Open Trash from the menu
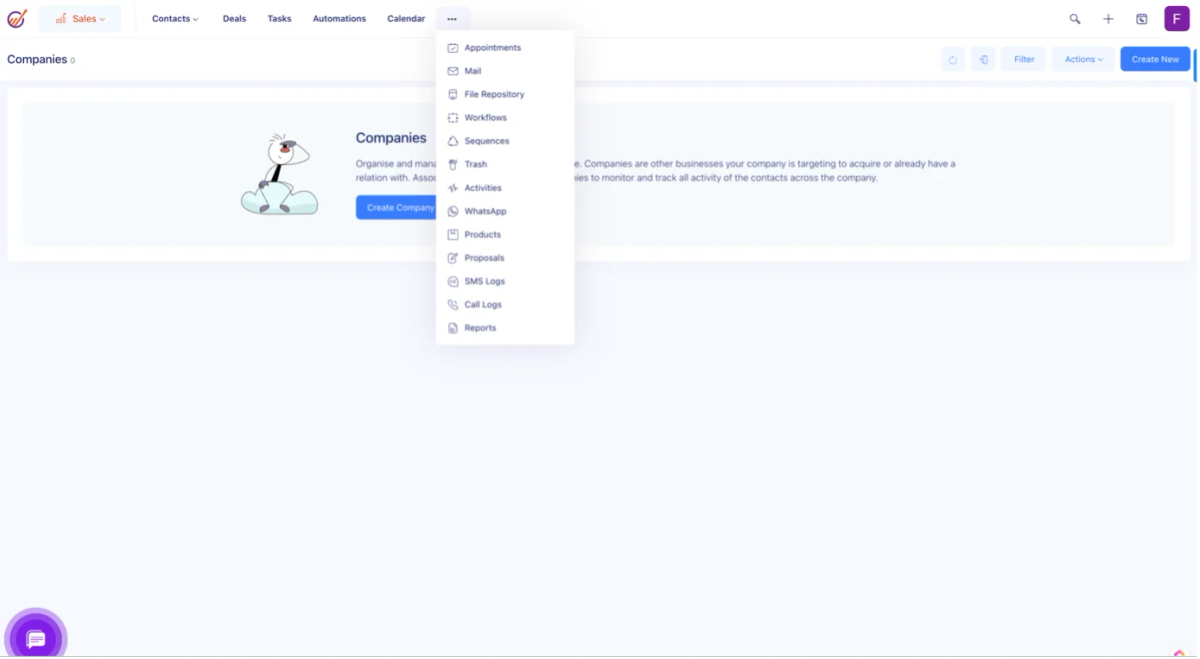The image size is (1200, 659). [505, 164]
